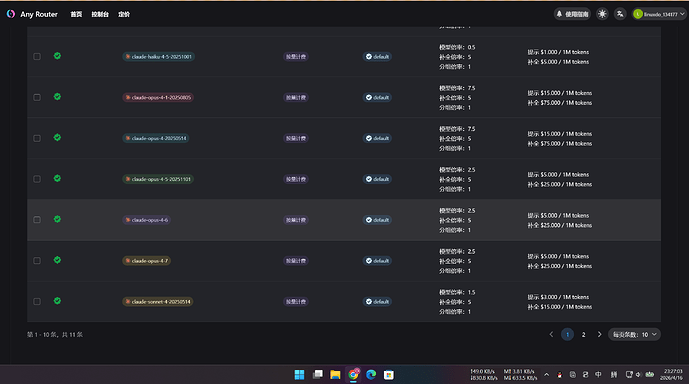
Task: Click price text $1.000 / 1M tokens
Action: tap(565, 52)
